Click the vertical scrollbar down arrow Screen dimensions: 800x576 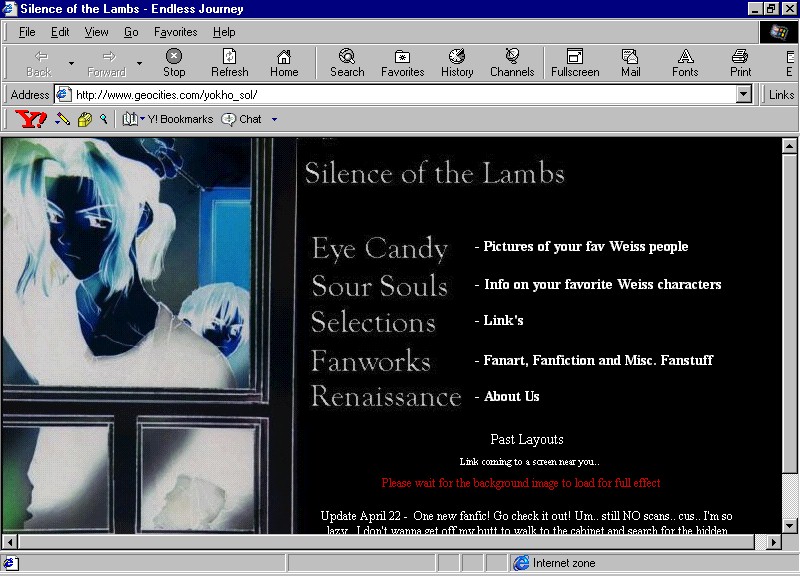click(x=789, y=526)
